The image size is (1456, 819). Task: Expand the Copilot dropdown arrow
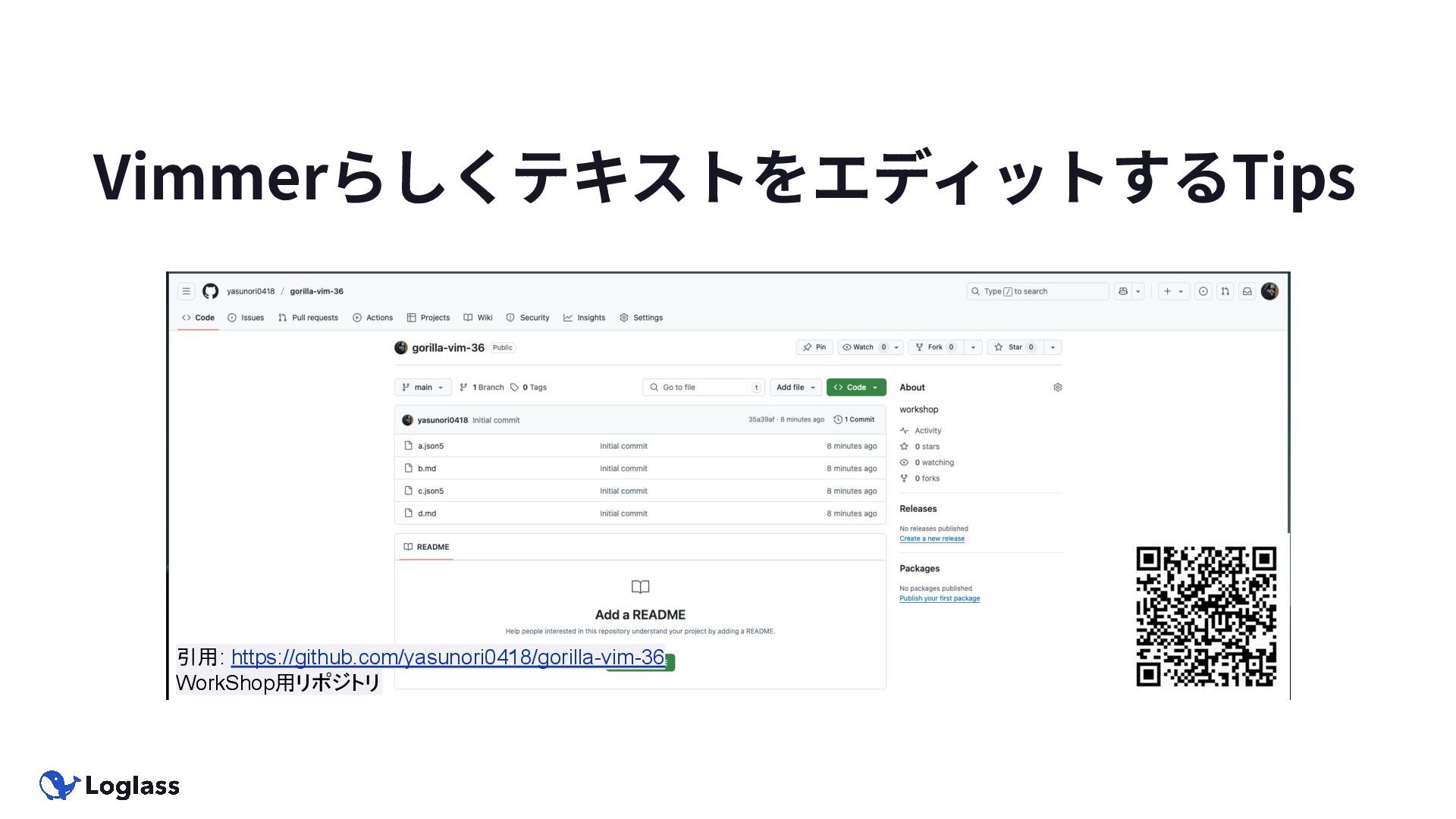click(x=1138, y=291)
